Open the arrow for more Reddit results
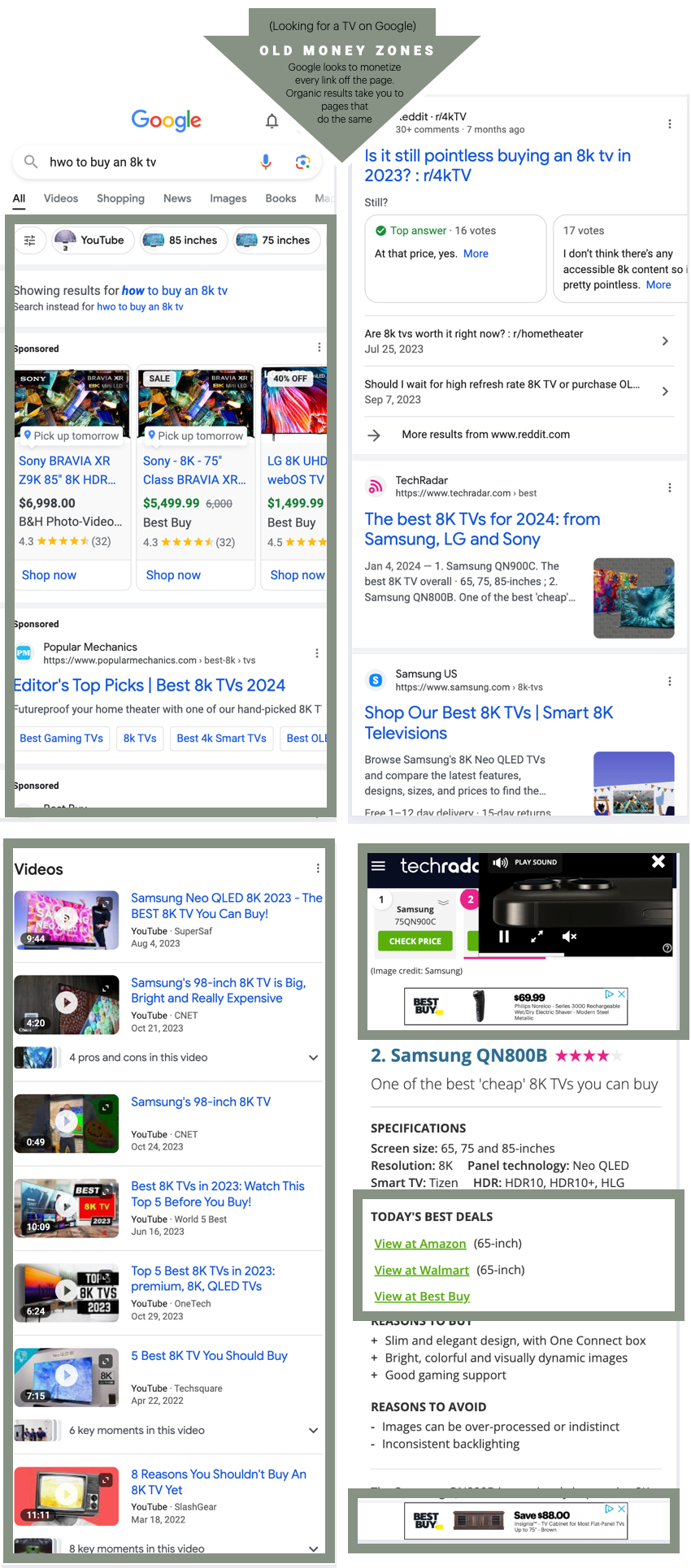The height and width of the screenshot is (1568, 691). [x=374, y=435]
